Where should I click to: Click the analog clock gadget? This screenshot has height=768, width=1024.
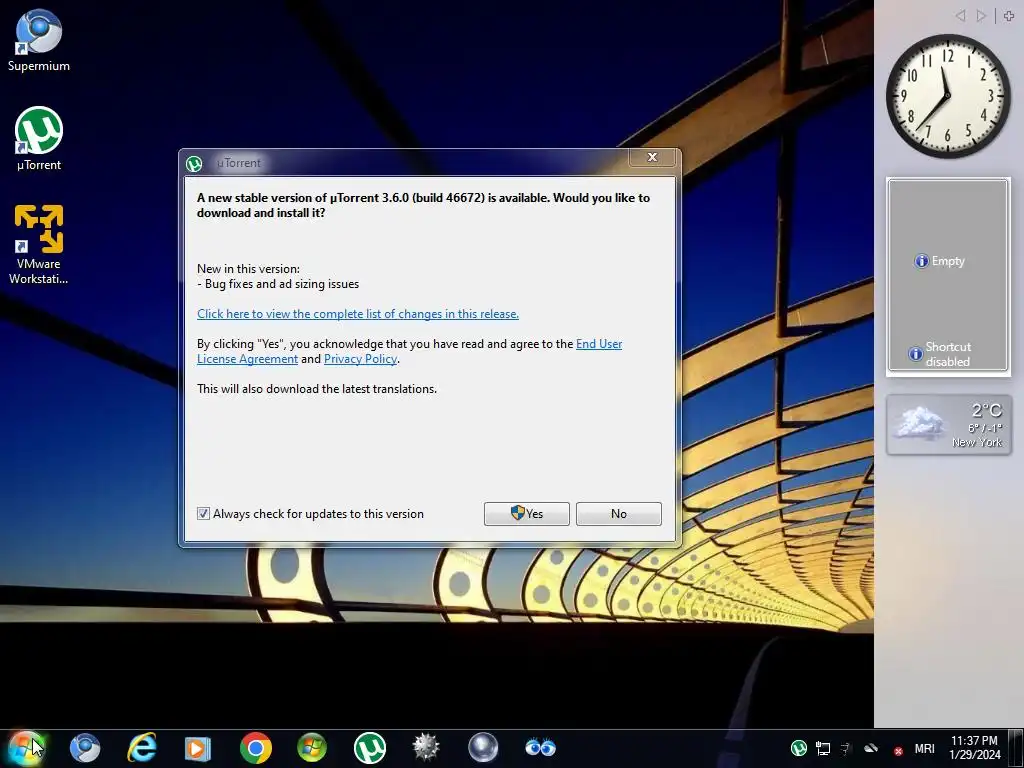click(948, 96)
